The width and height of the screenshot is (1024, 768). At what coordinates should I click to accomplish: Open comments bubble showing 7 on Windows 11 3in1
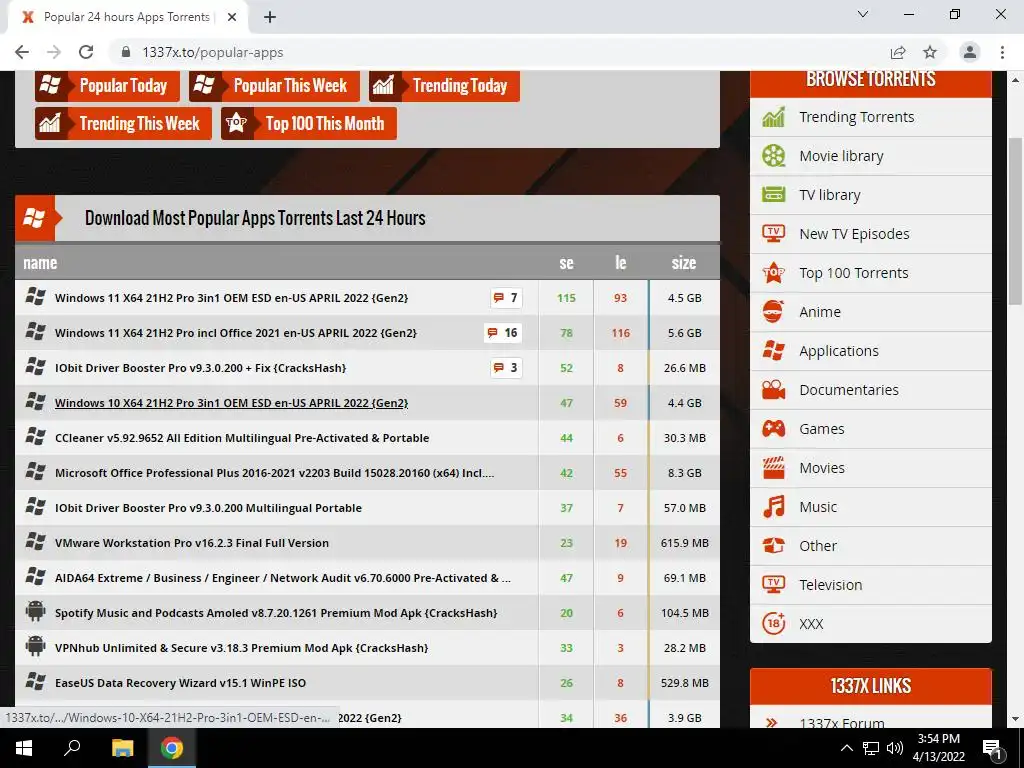506,298
